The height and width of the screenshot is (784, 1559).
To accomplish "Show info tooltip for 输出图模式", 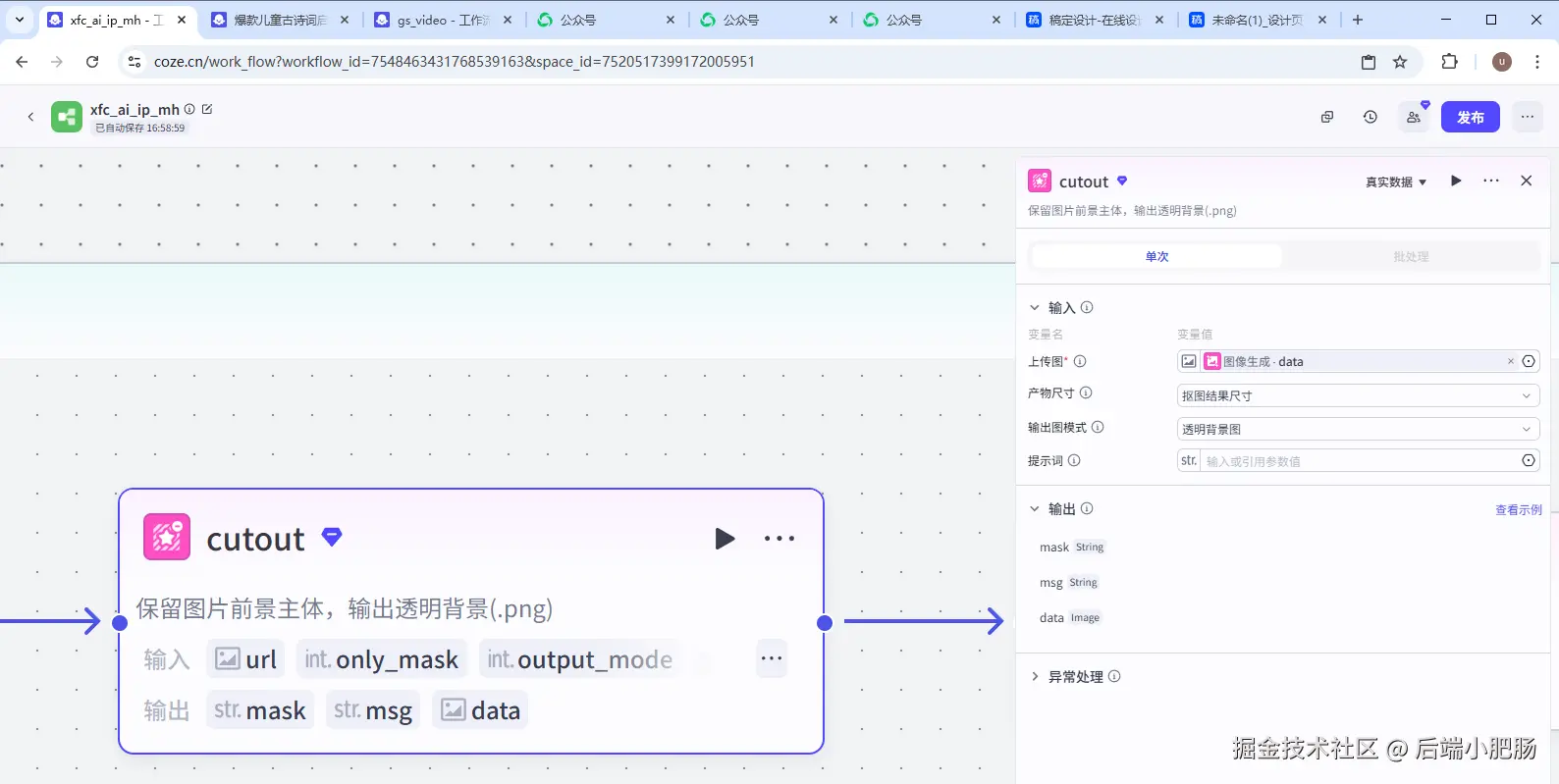I will tap(1098, 427).
